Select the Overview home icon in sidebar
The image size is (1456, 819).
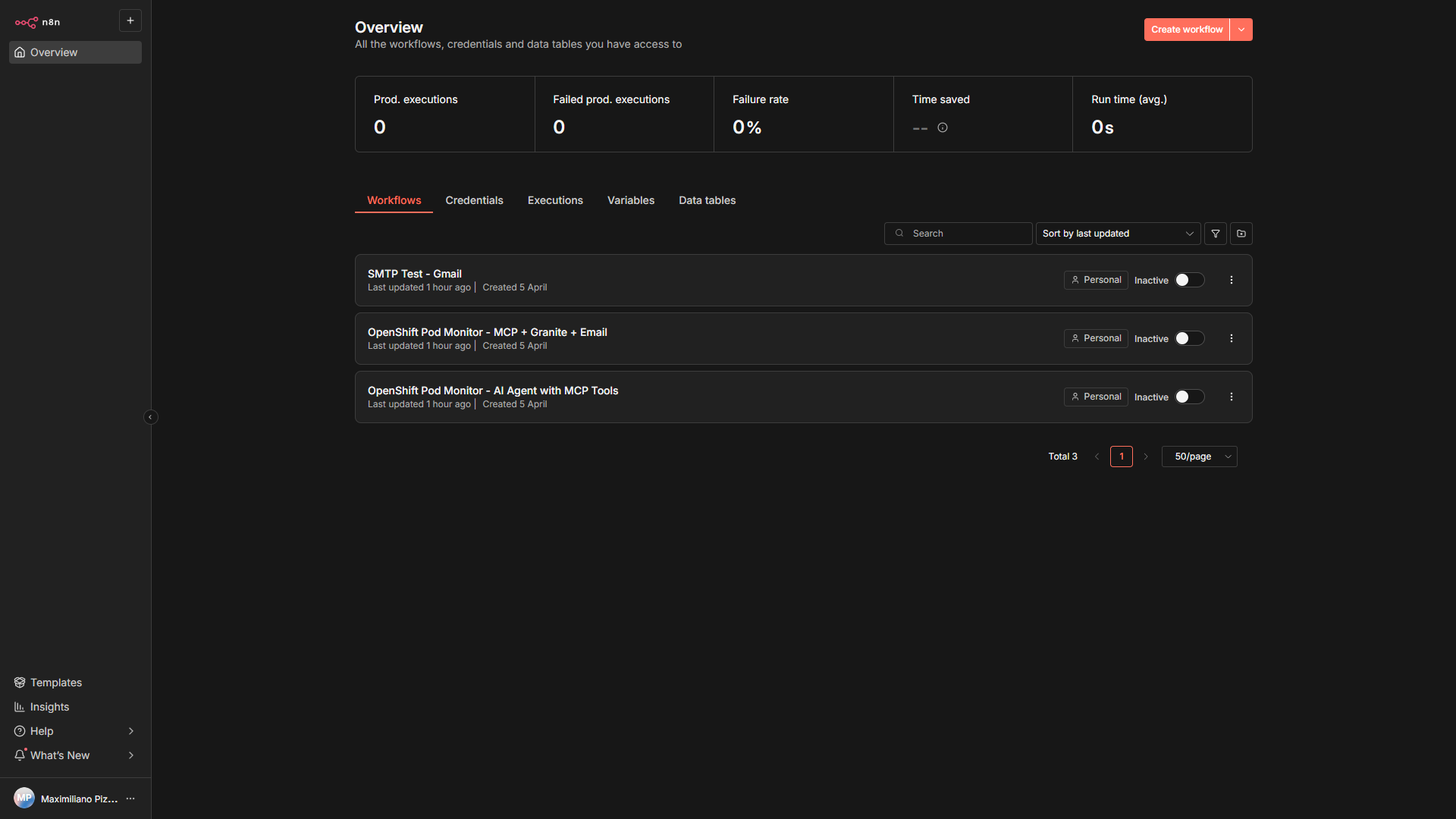(x=20, y=52)
